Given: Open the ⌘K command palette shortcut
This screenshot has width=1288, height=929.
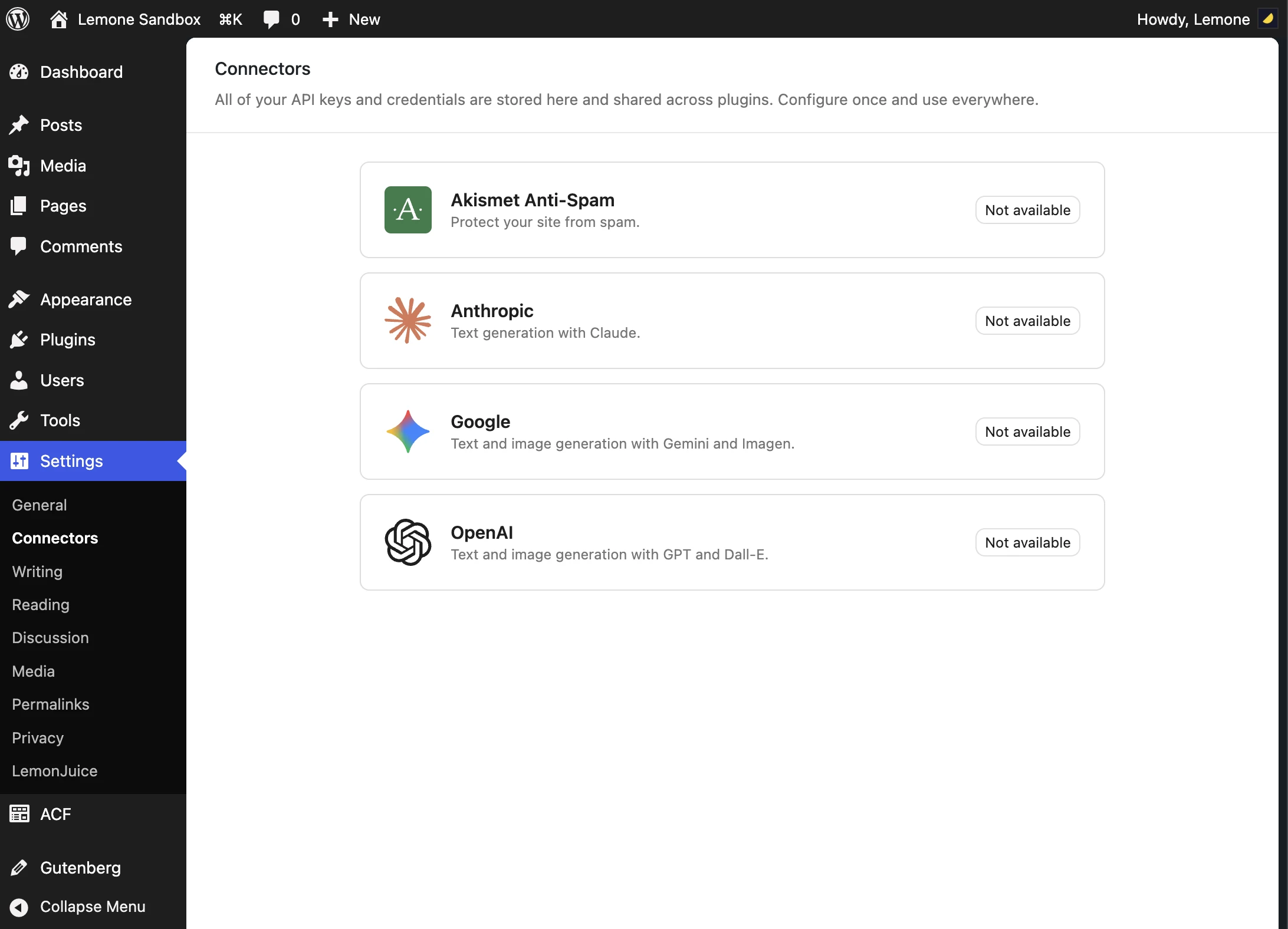Looking at the screenshot, I should pos(231,19).
